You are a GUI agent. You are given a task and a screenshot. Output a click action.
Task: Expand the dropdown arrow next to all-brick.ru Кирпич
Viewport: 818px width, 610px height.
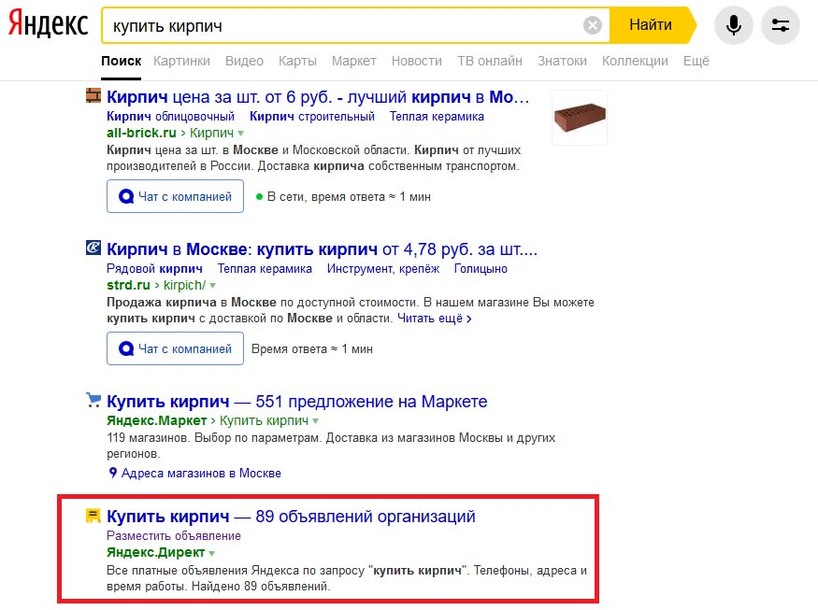240,134
